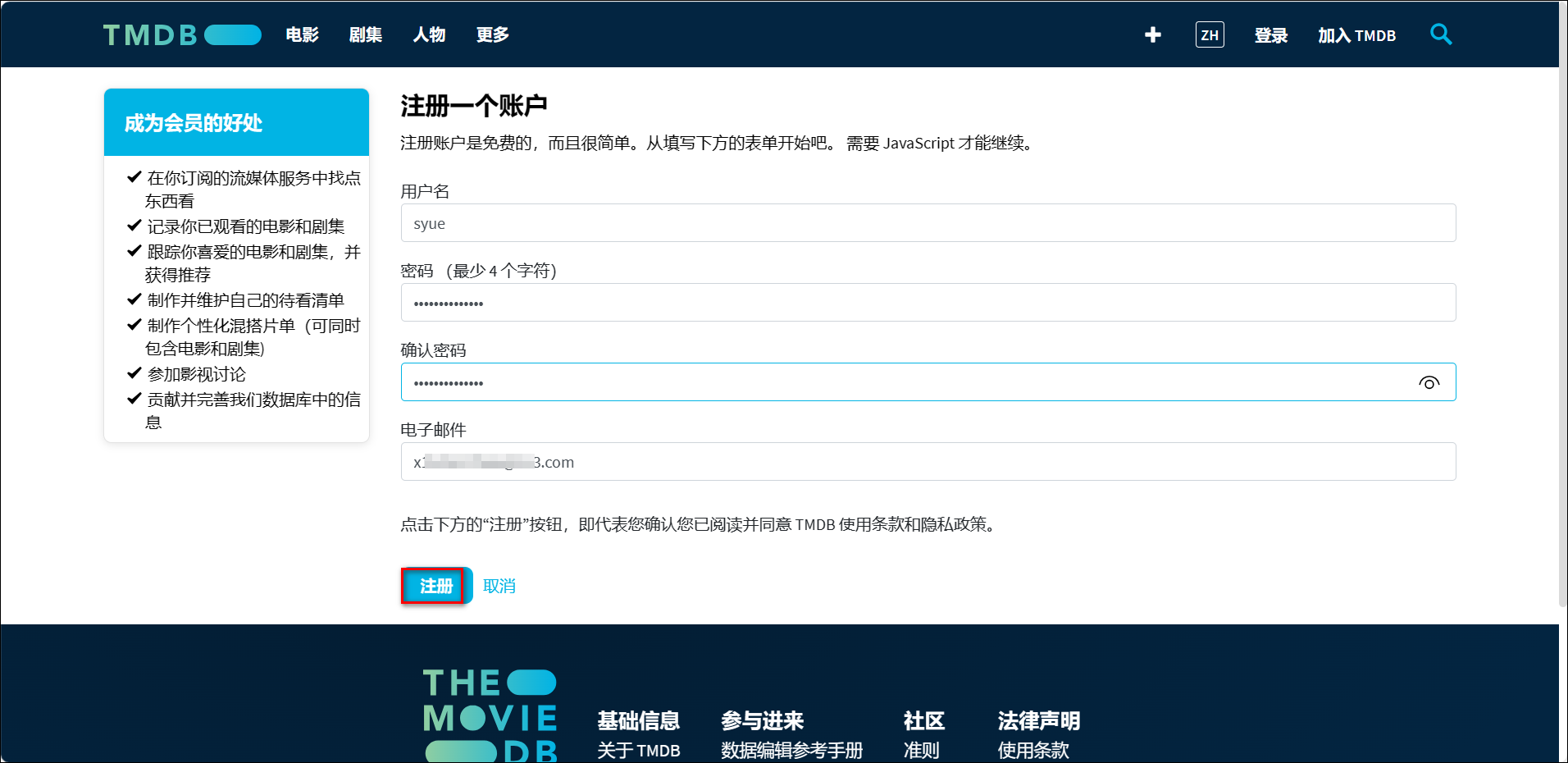This screenshot has height=763, width=1568.
Task: Open the ZH language selector
Action: [x=1209, y=34]
